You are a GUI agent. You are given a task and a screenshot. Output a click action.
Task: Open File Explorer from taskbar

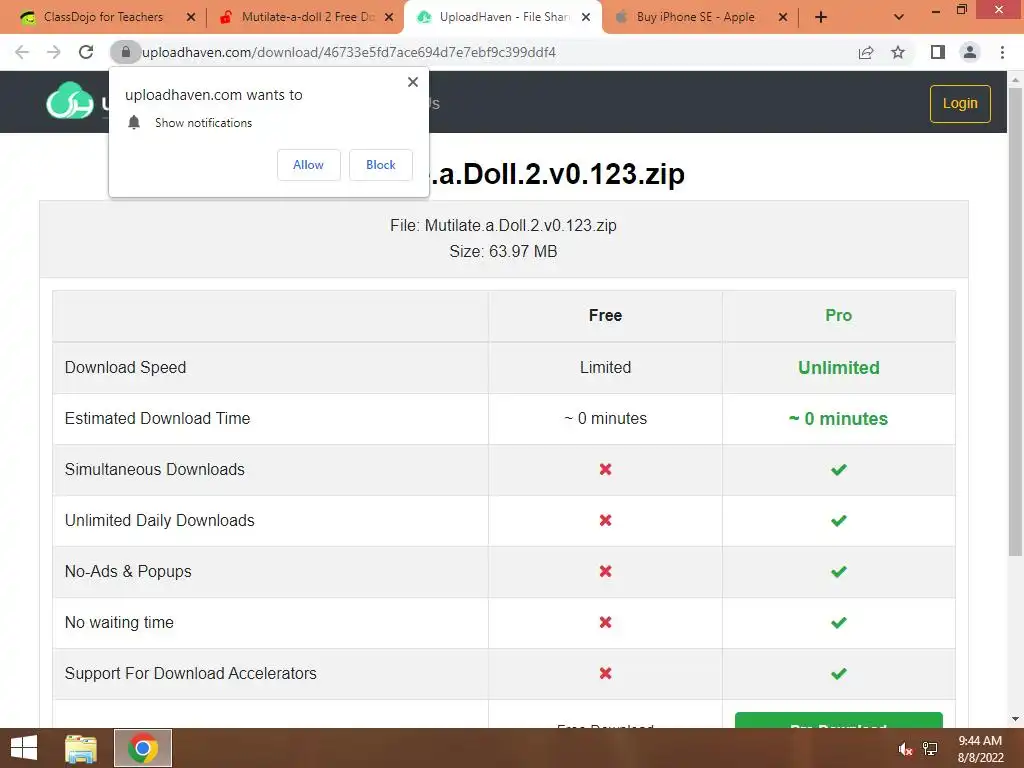click(x=81, y=748)
